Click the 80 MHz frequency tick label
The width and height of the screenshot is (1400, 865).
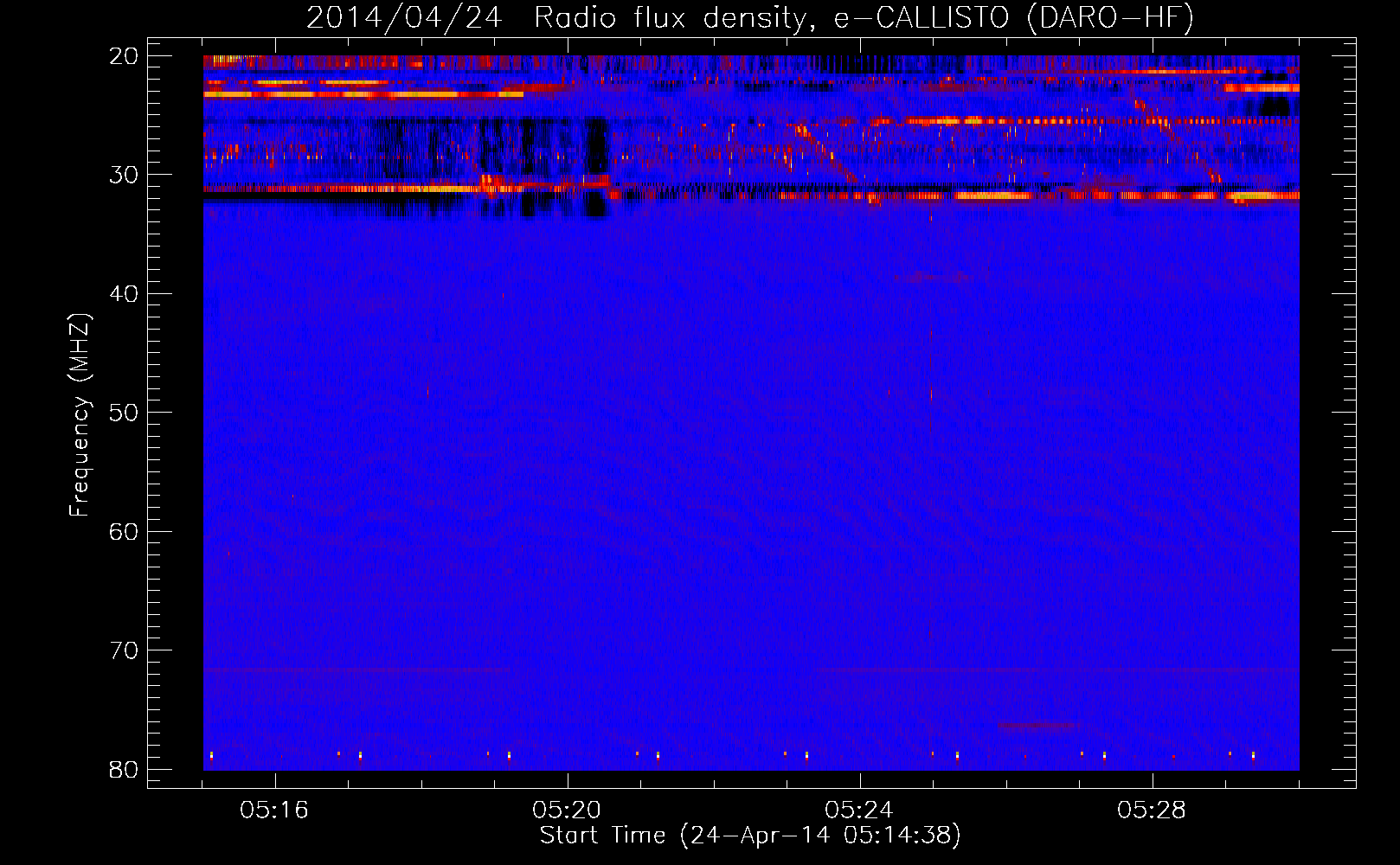pyautogui.click(x=125, y=770)
